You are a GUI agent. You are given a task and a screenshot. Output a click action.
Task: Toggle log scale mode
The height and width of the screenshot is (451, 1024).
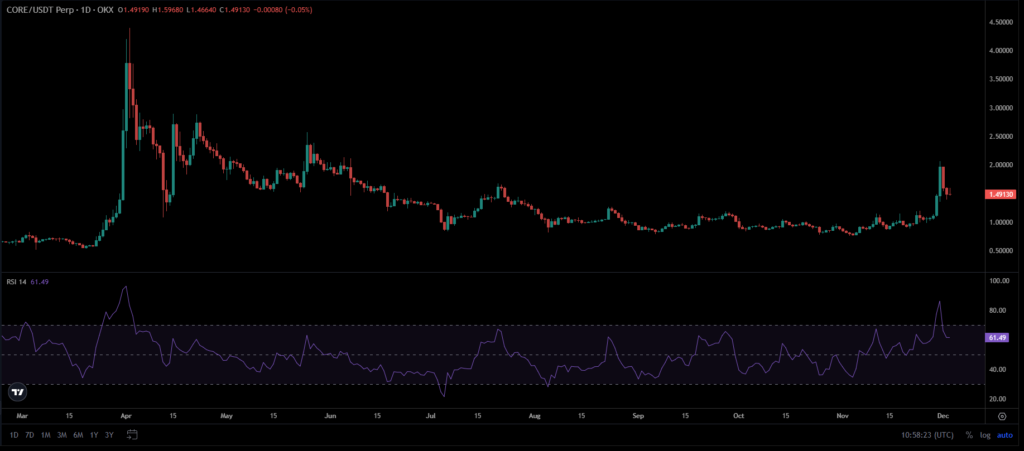pyautogui.click(x=984, y=435)
